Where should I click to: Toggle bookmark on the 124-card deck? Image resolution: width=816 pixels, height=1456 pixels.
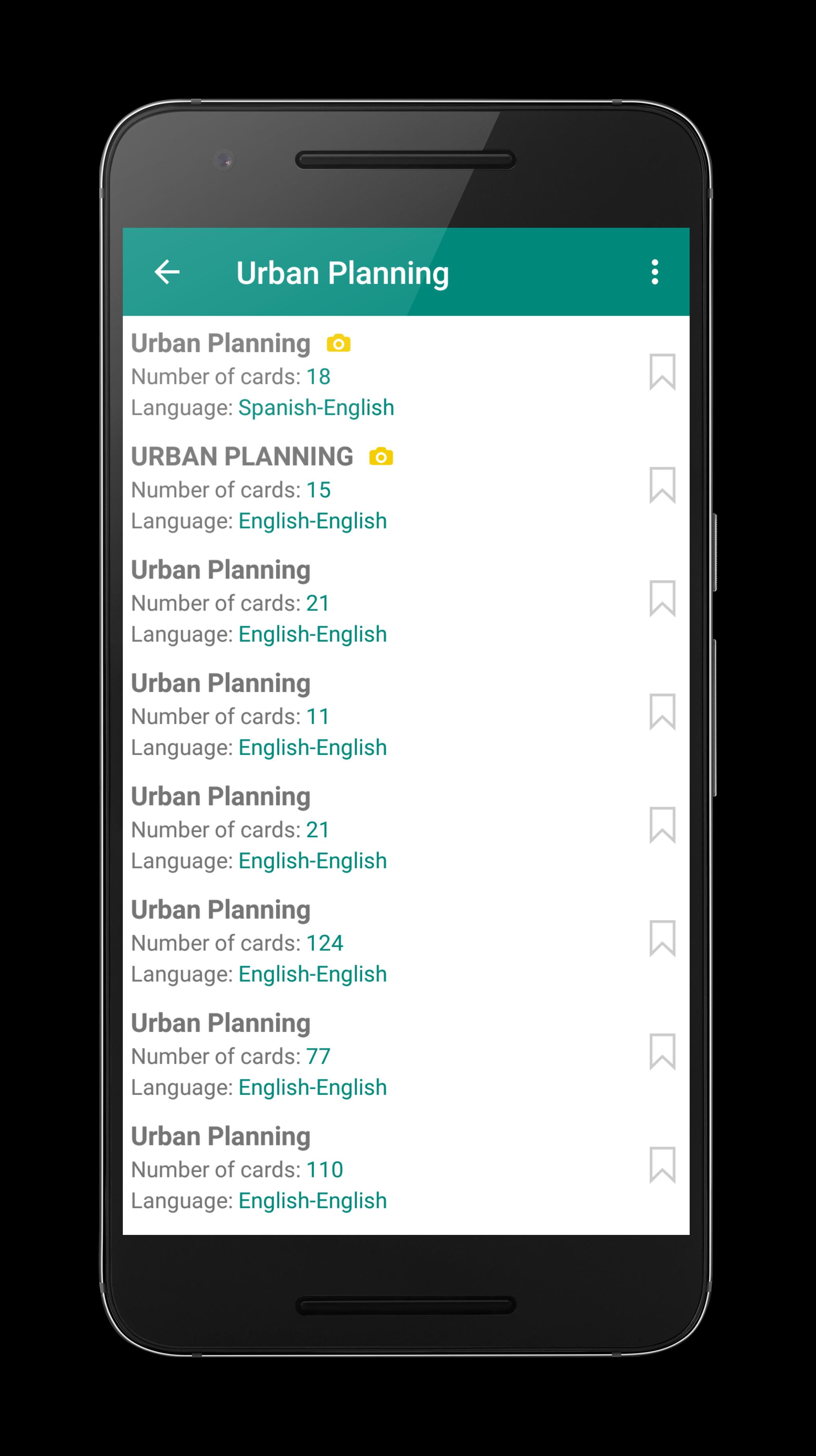(x=662, y=938)
